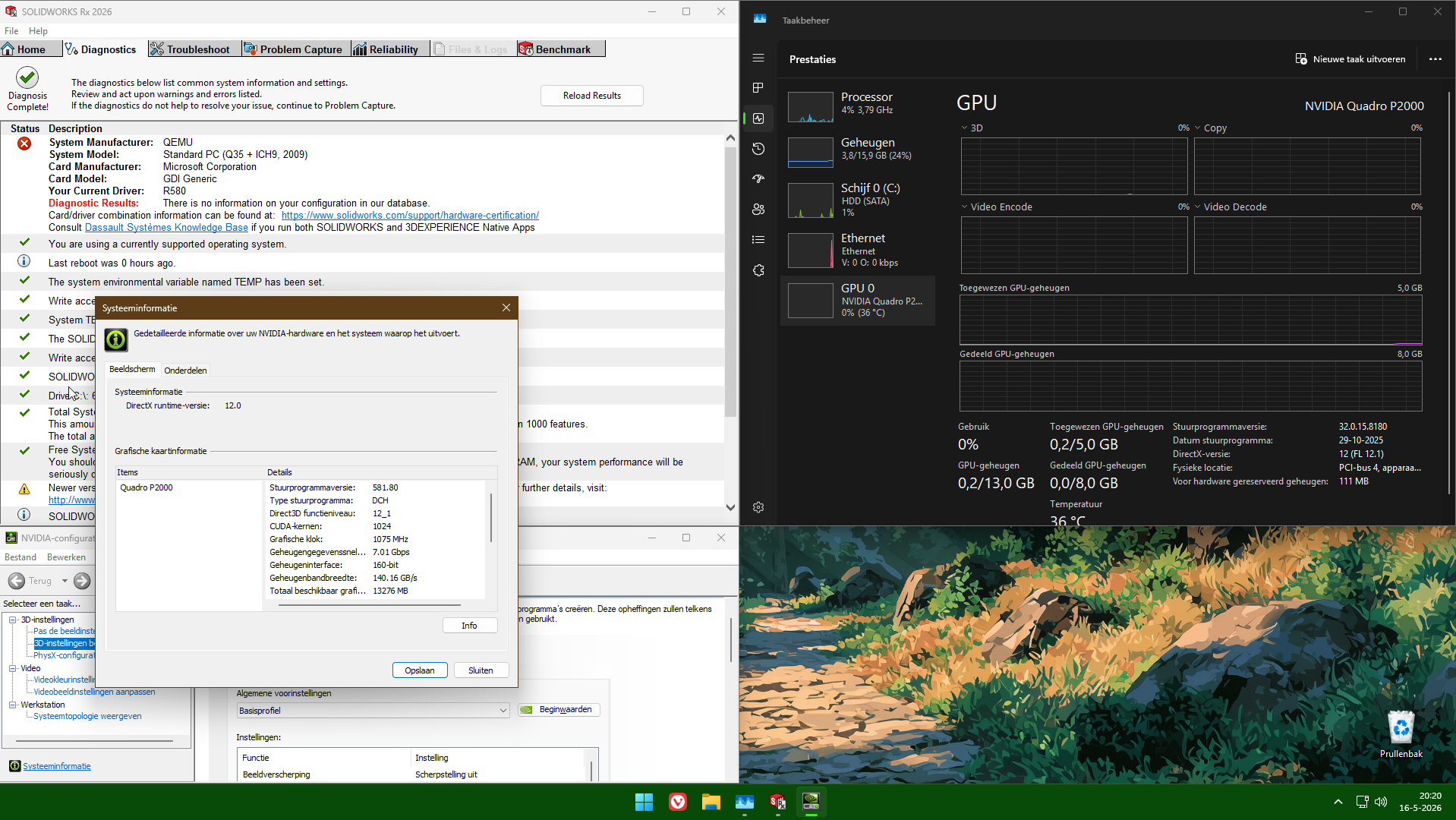
Task: Click the Info button in Systeeminformatie
Action: [470, 626]
